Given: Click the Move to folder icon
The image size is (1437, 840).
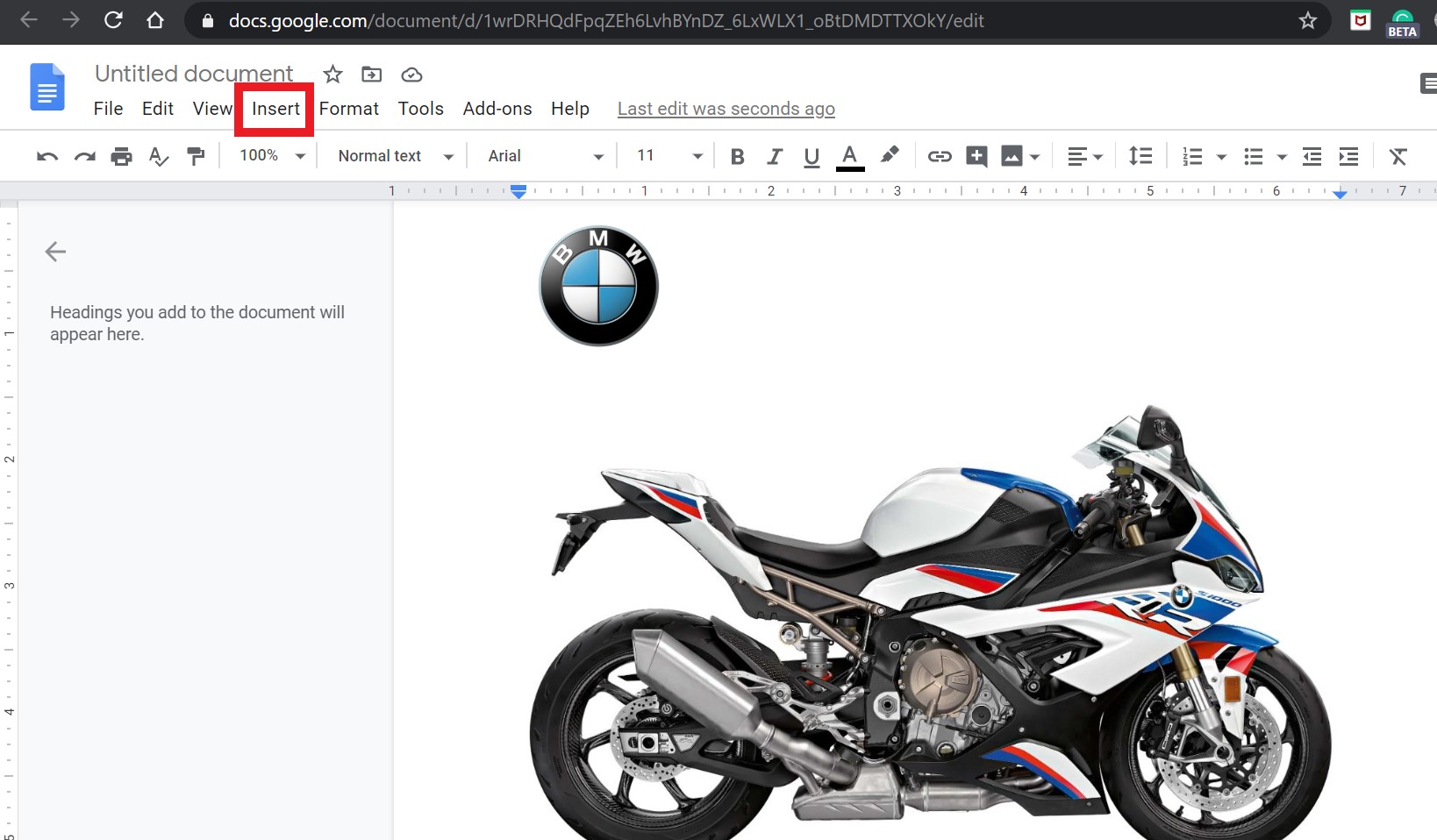Looking at the screenshot, I should click(x=372, y=75).
